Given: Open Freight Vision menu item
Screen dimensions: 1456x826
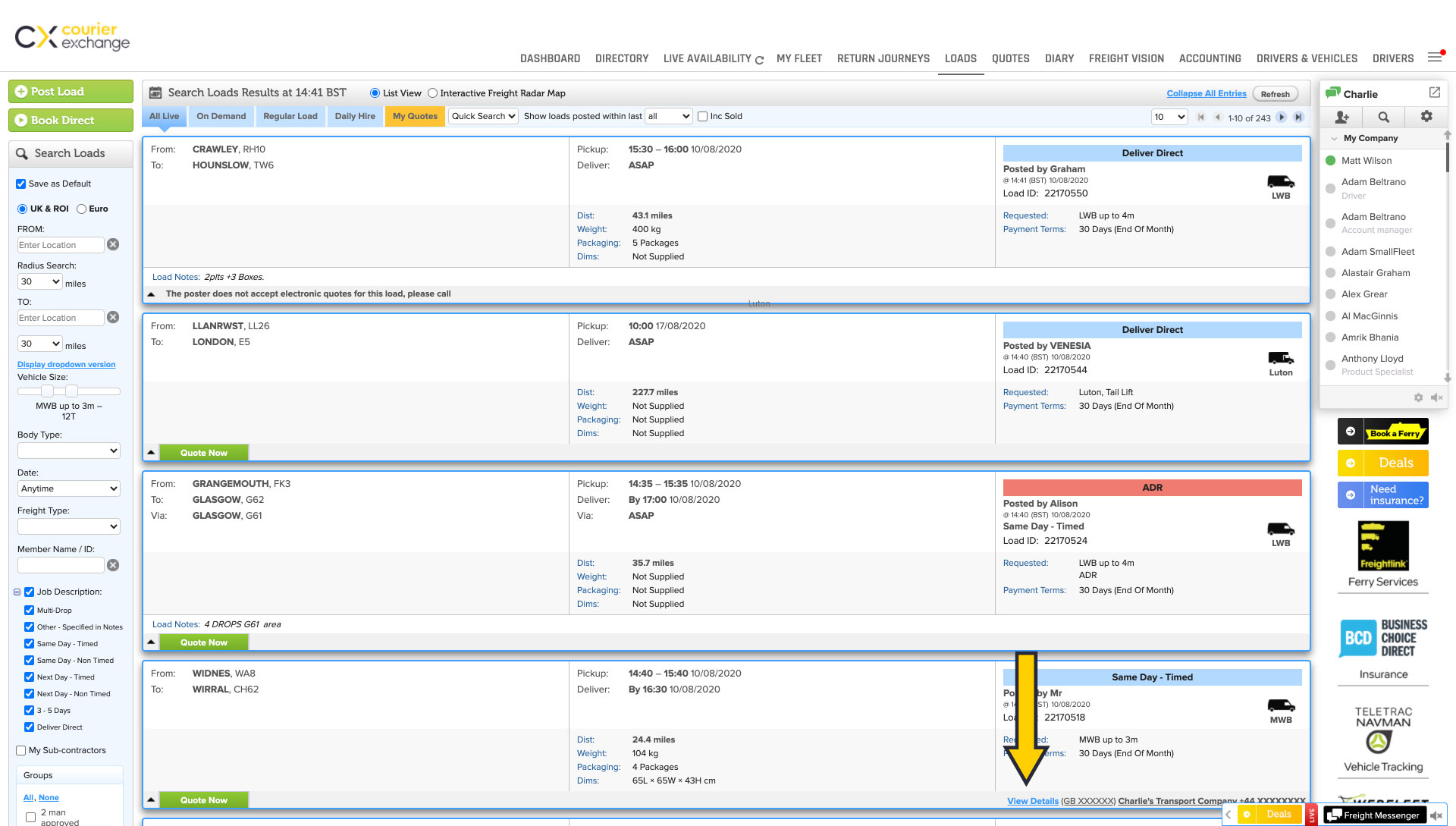Looking at the screenshot, I should 1126,58.
